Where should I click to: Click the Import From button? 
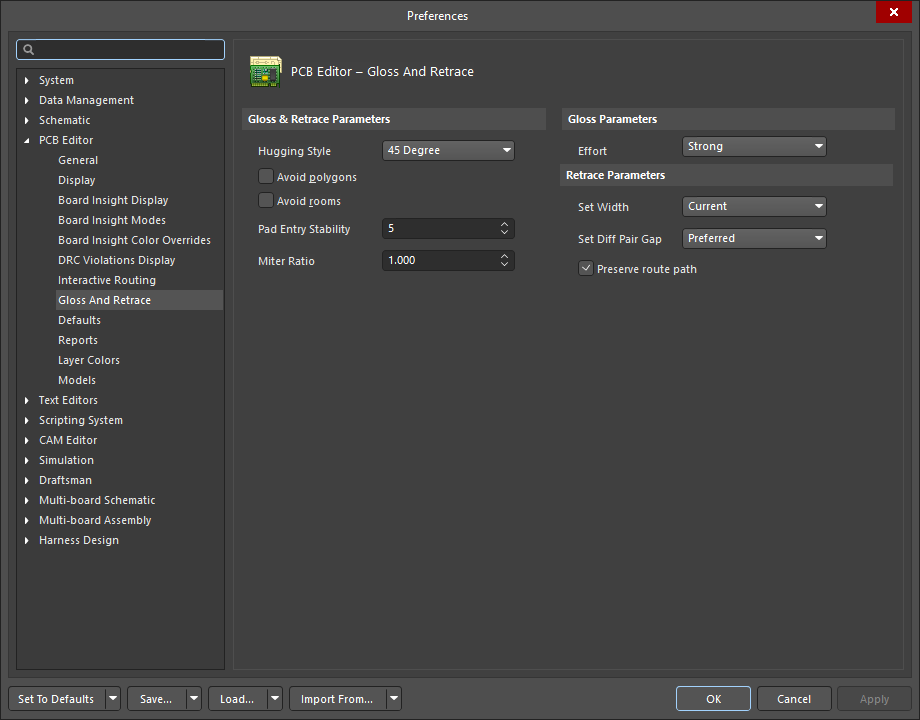tap(336, 698)
